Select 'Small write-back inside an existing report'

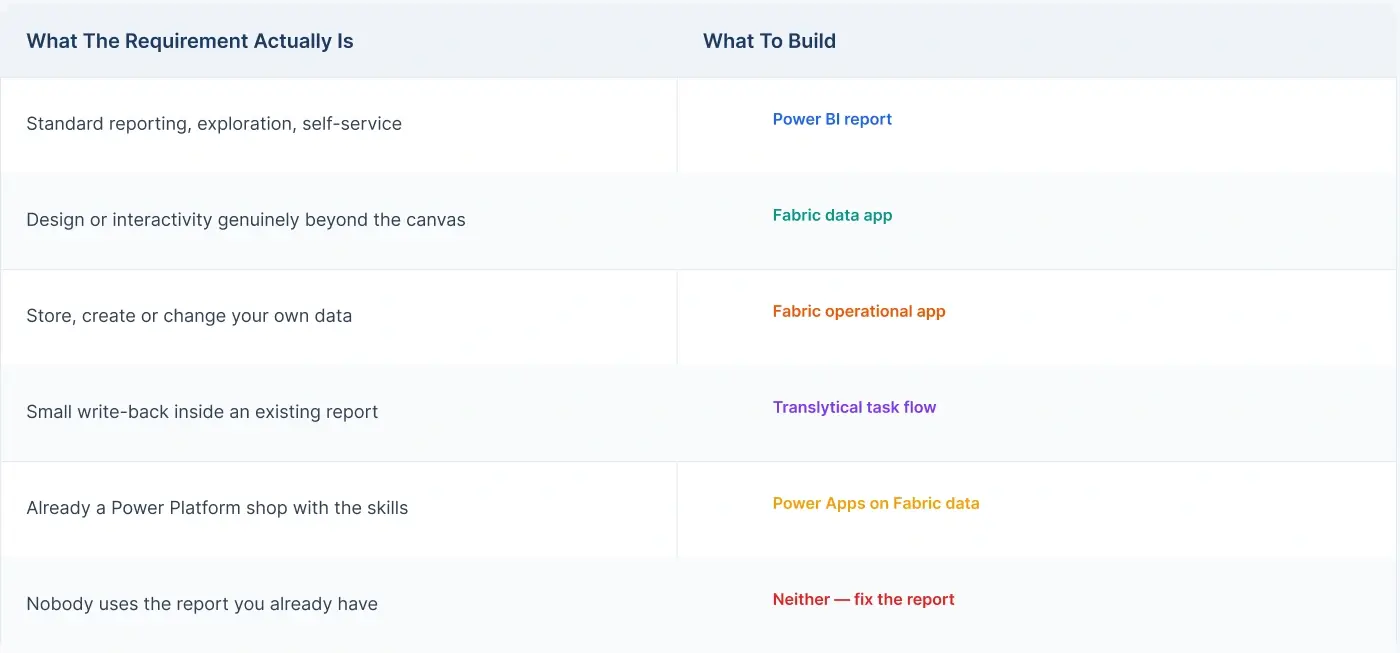[x=202, y=412]
